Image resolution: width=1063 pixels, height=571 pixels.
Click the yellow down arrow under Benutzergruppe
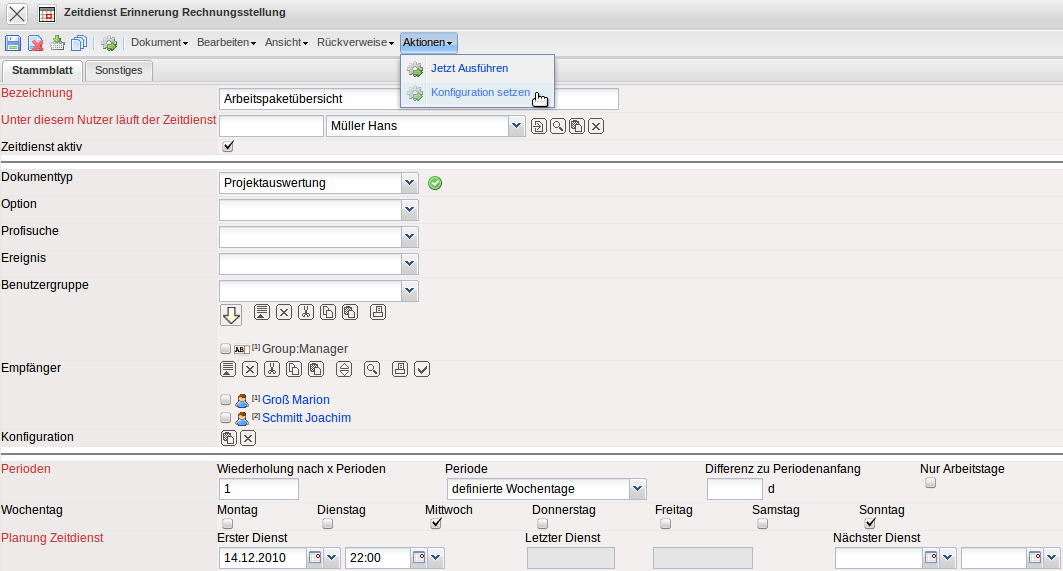point(231,315)
